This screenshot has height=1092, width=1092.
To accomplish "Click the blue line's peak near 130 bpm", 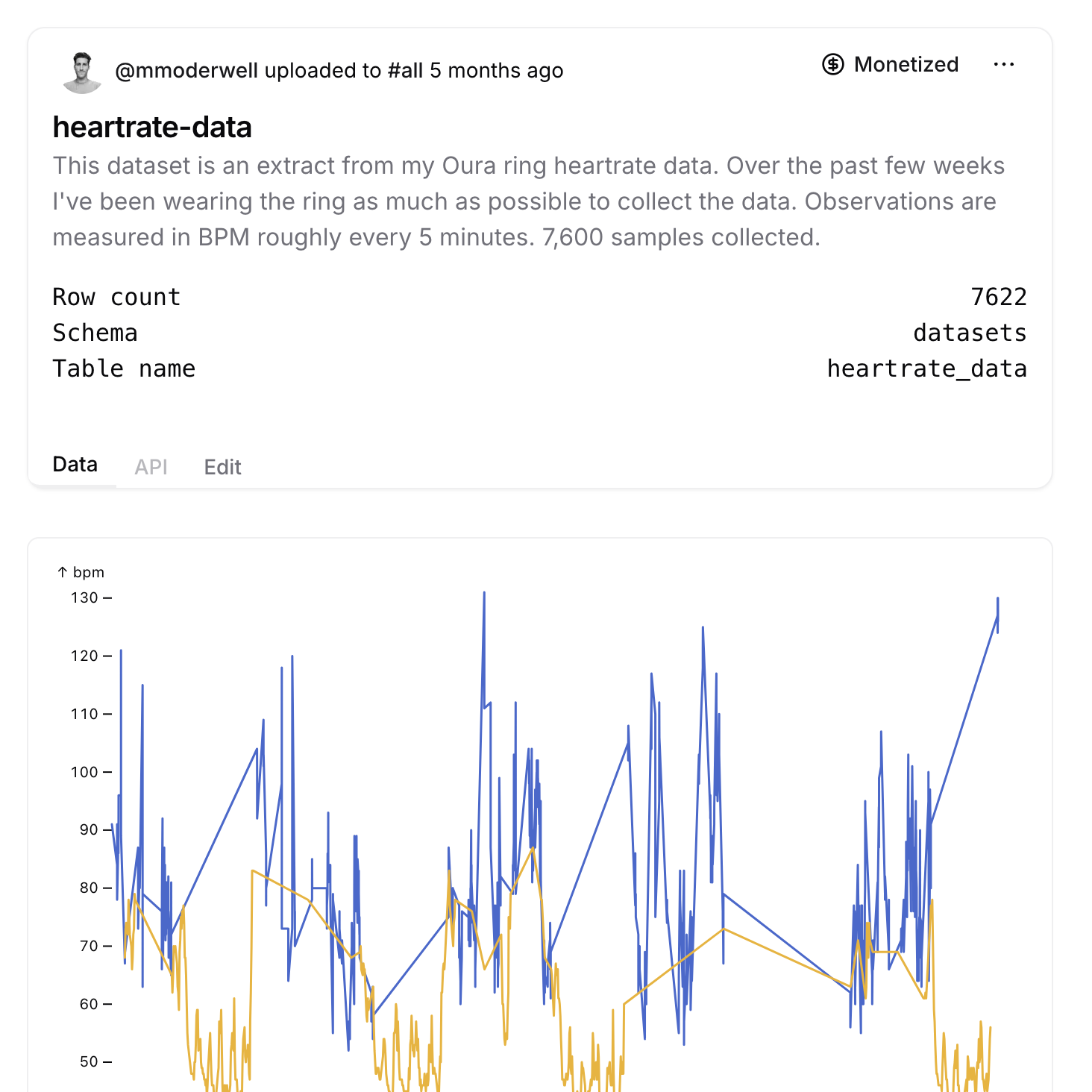I will (484, 594).
